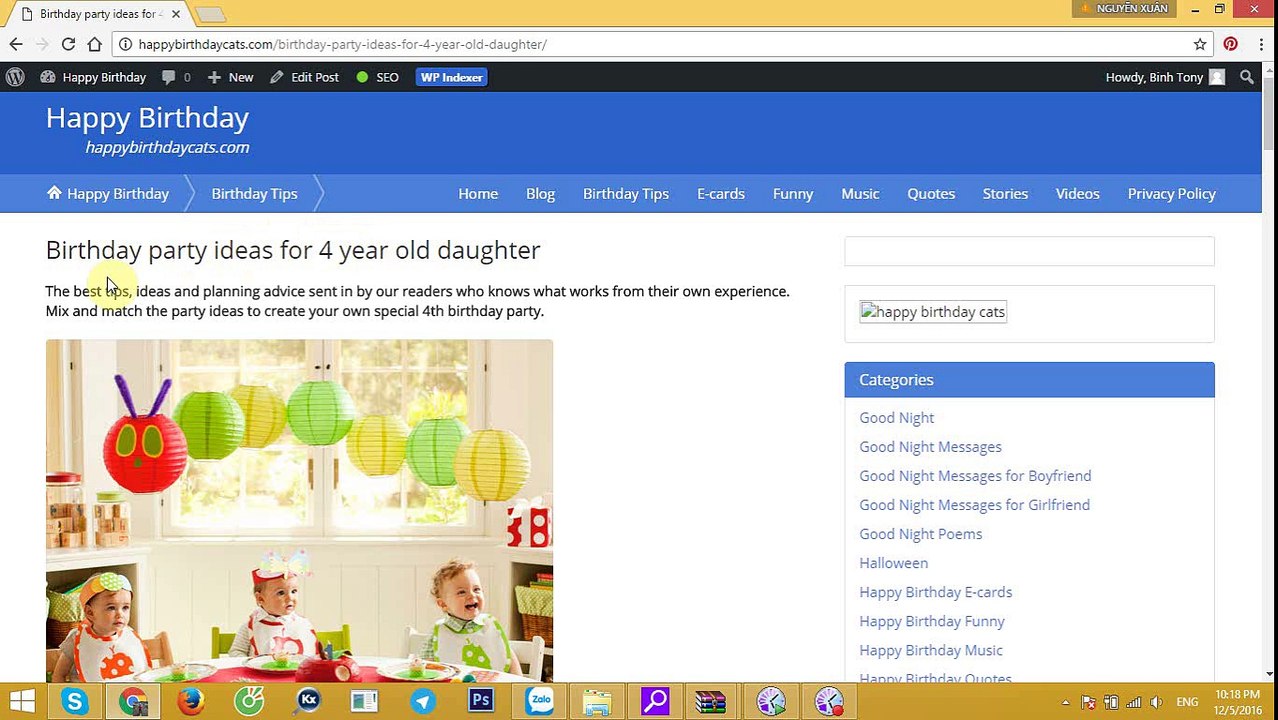Open Firefox from taskbar

190,701
